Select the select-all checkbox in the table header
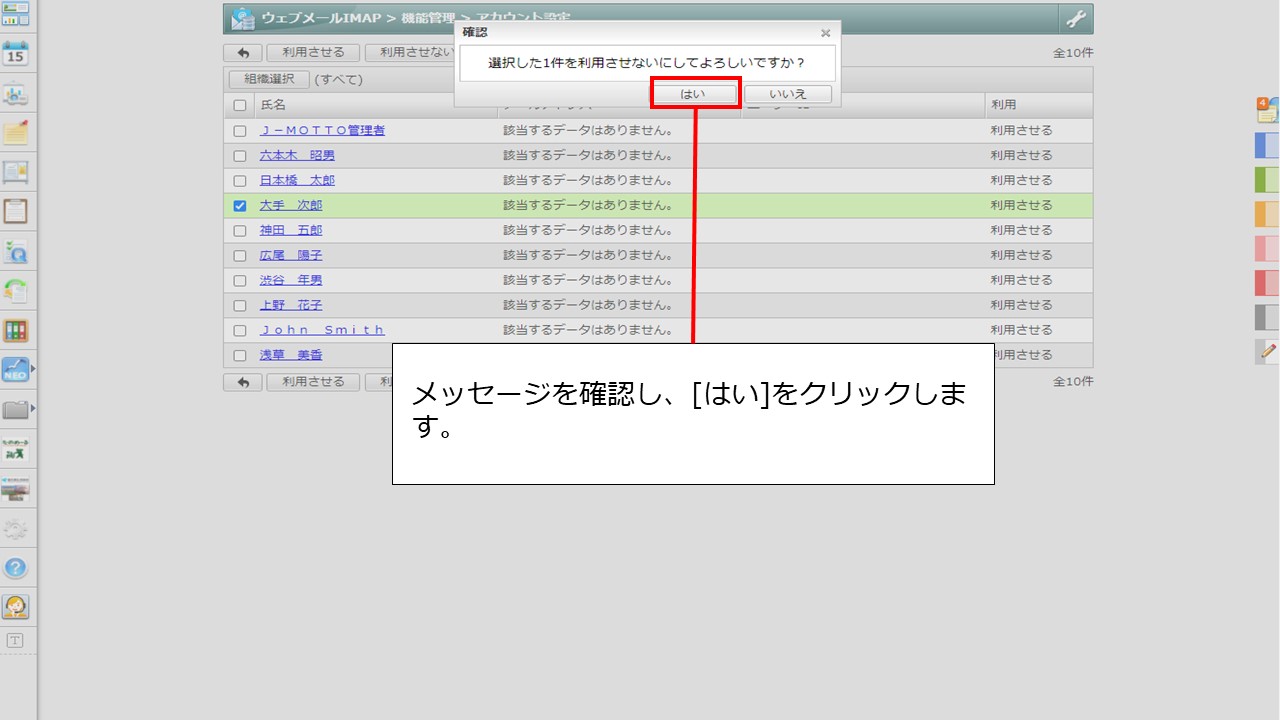The height and width of the screenshot is (720, 1280). [239, 104]
